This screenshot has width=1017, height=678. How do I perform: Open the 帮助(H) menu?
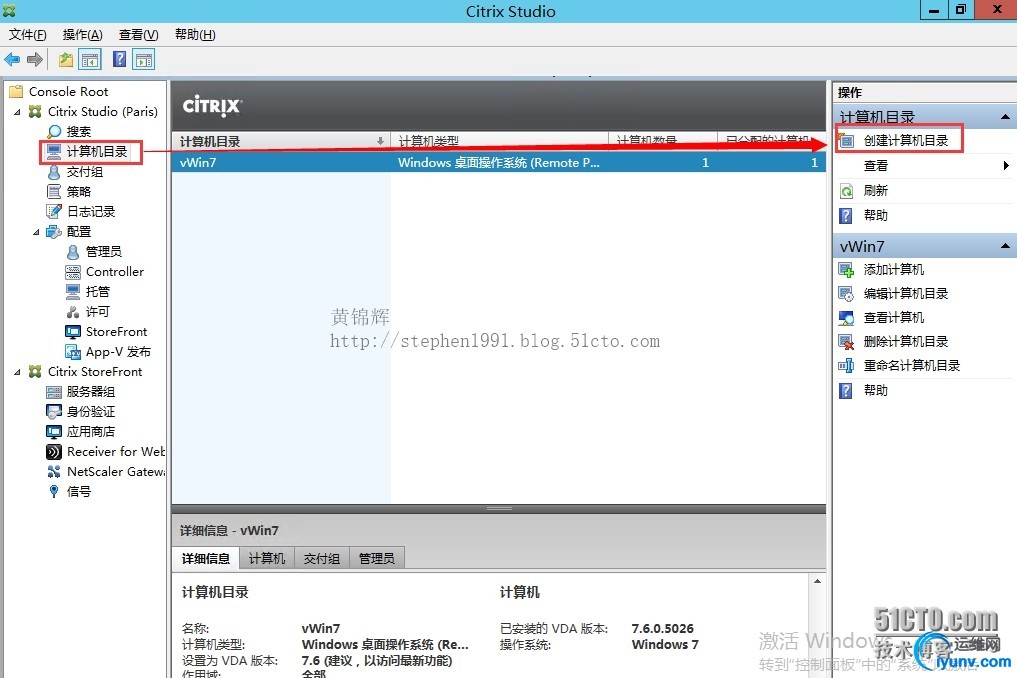195,34
